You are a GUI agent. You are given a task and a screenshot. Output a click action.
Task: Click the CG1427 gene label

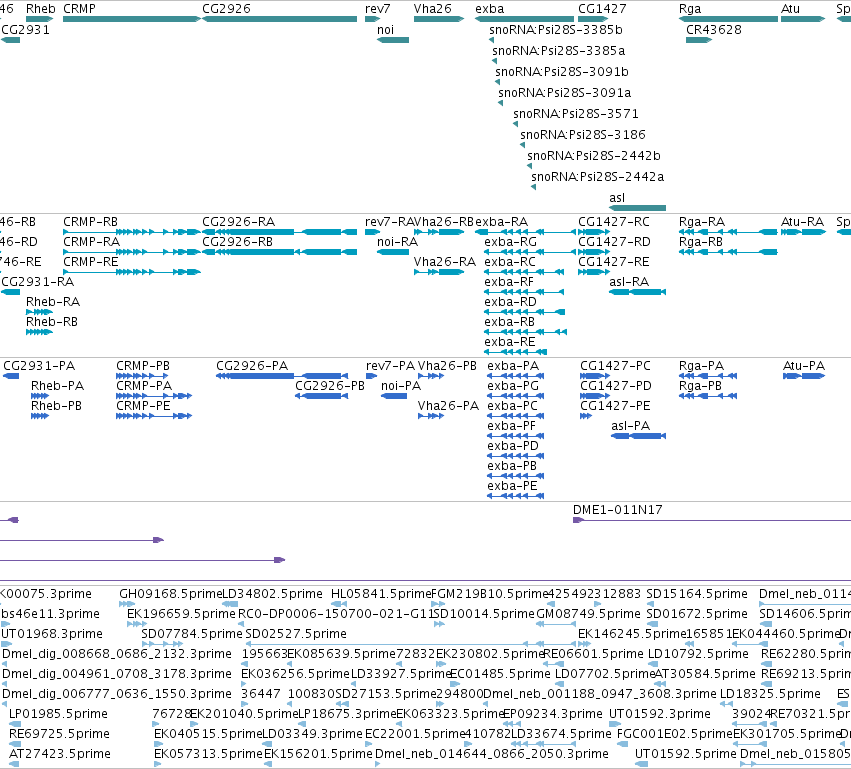tap(602, 9)
